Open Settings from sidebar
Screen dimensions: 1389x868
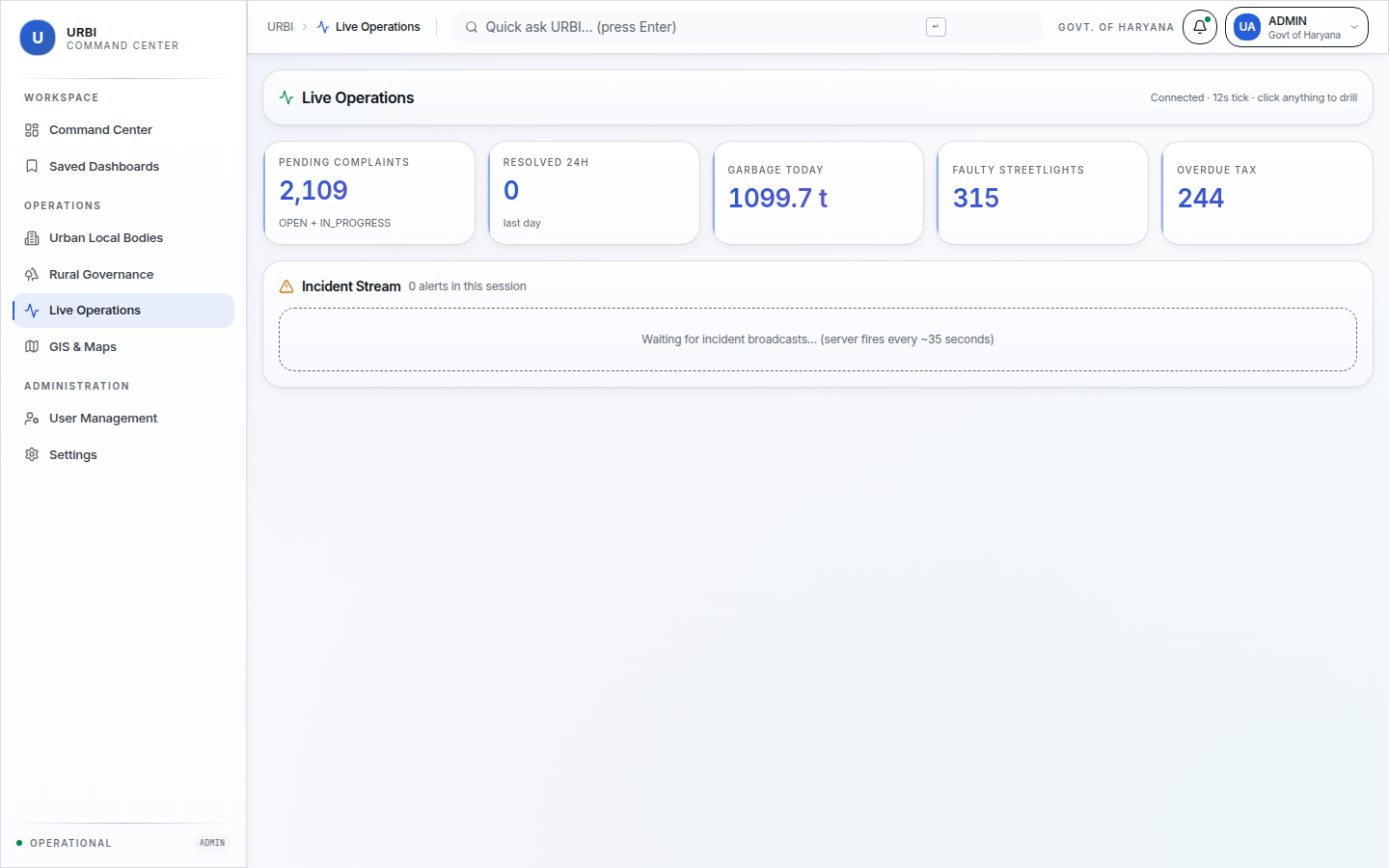[123, 455]
